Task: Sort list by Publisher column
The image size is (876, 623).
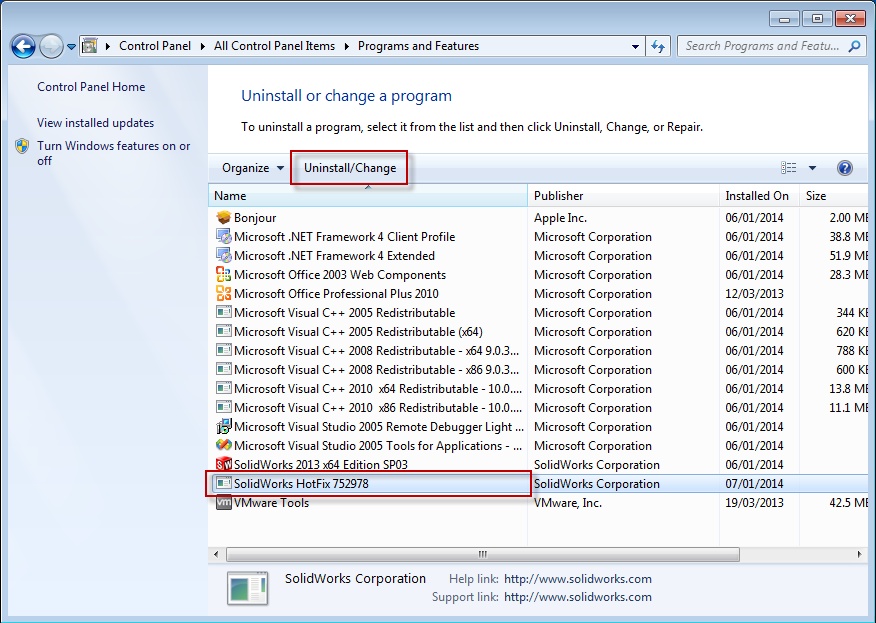Action: (623, 196)
